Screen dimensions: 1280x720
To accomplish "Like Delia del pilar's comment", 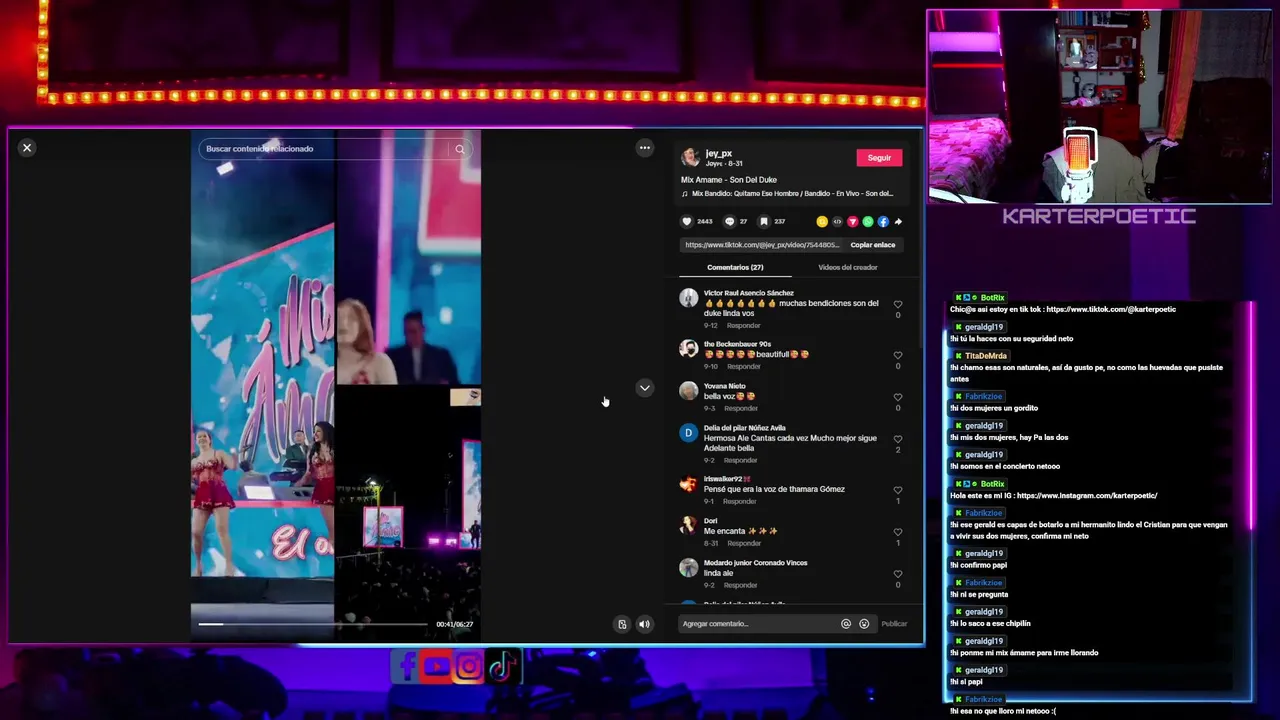I will (897, 439).
